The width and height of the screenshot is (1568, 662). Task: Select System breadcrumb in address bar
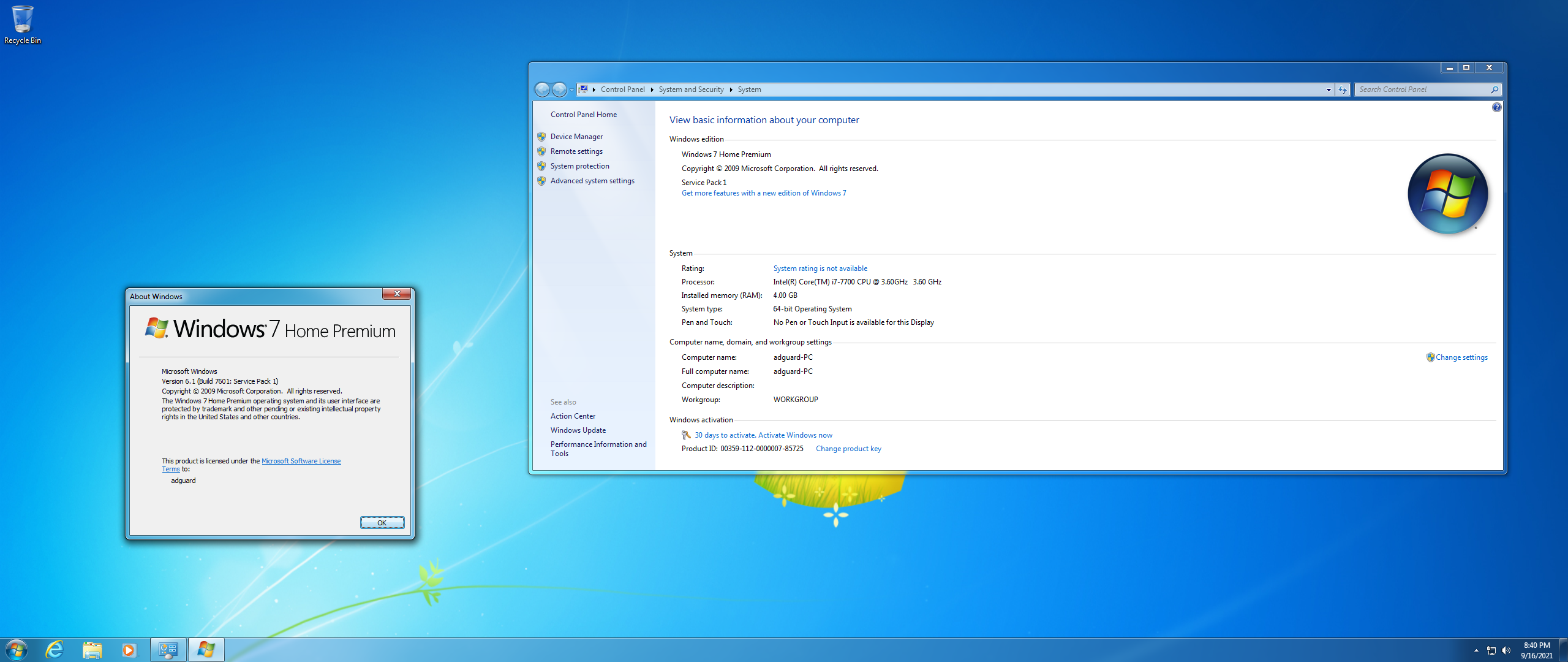[x=749, y=89]
